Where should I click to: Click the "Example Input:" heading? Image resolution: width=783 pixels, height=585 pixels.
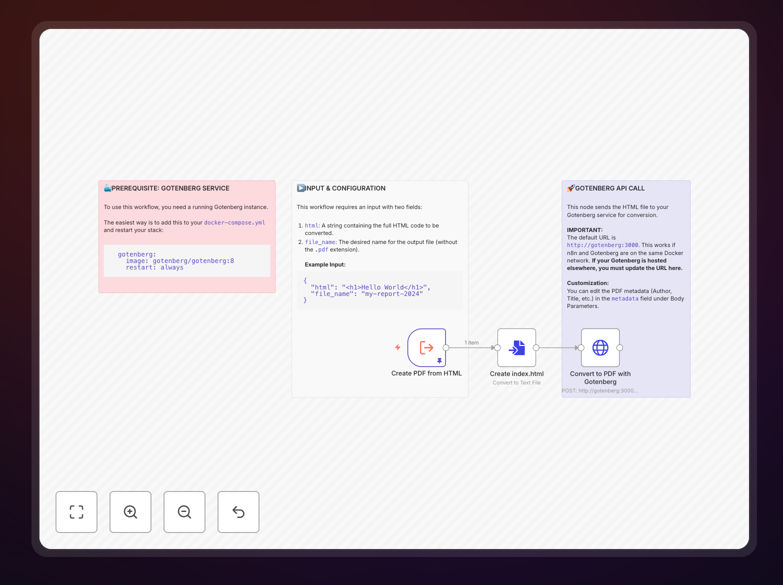[325, 265]
